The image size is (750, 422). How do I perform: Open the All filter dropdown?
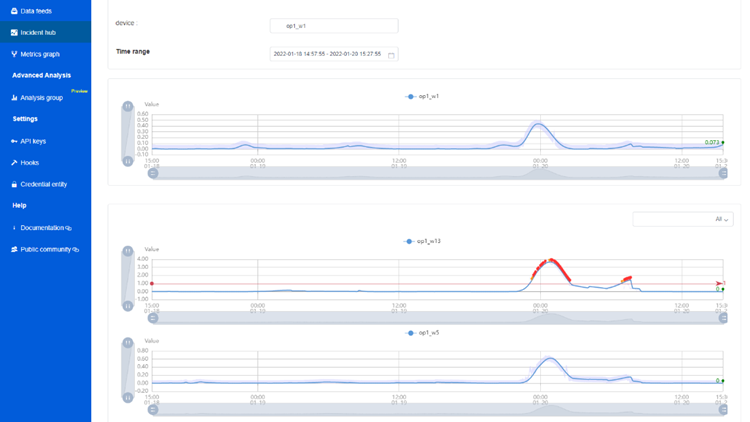pos(683,219)
